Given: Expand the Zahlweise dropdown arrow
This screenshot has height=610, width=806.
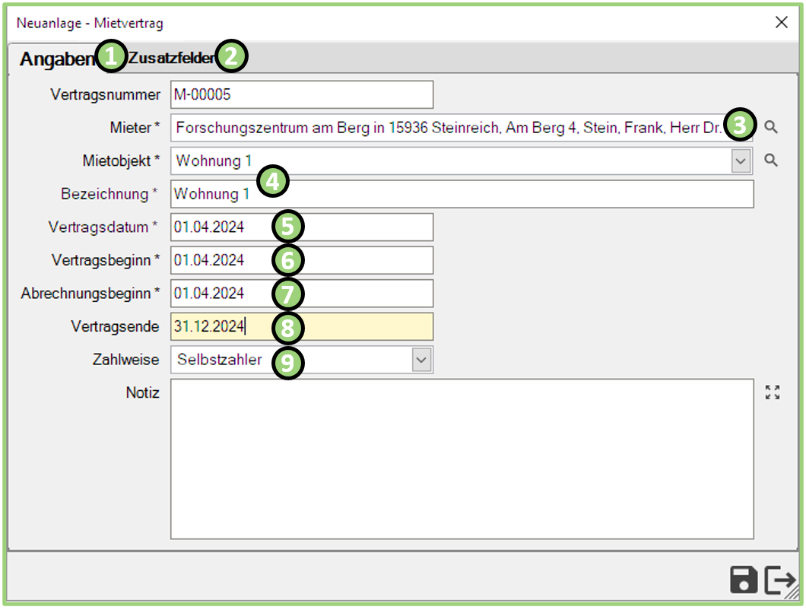Looking at the screenshot, I should pos(421,360).
